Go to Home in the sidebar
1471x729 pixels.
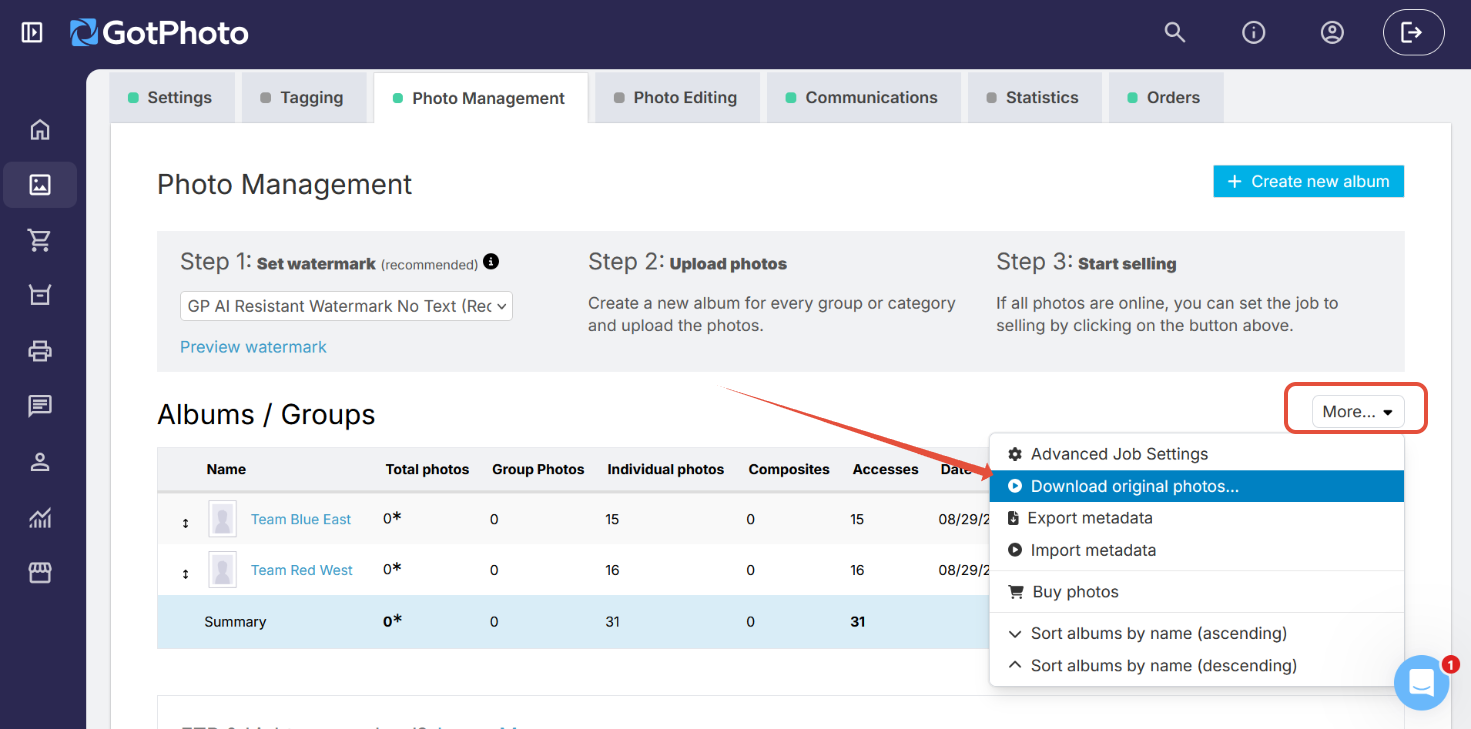(x=40, y=130)
